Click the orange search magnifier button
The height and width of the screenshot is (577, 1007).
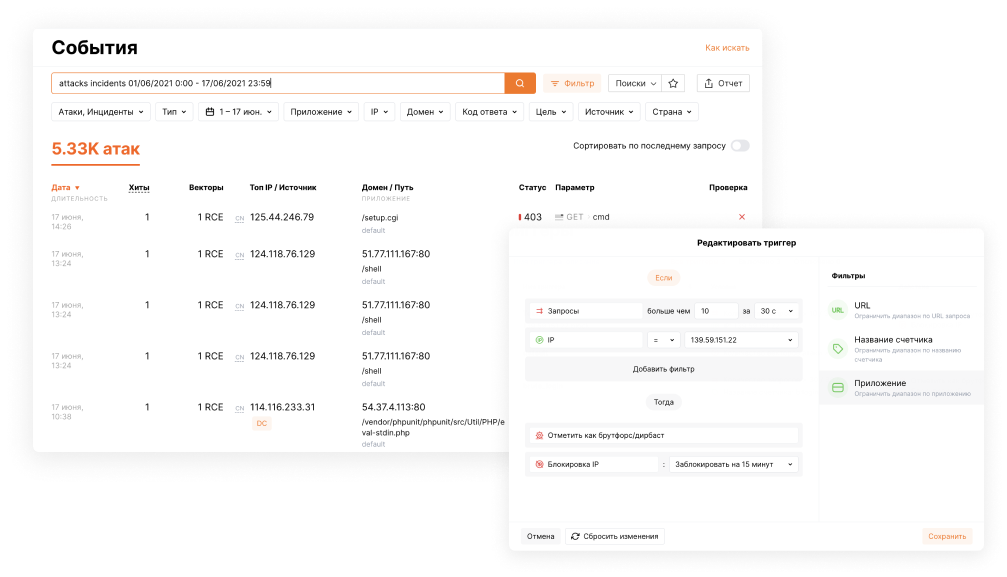pos(520,84)
